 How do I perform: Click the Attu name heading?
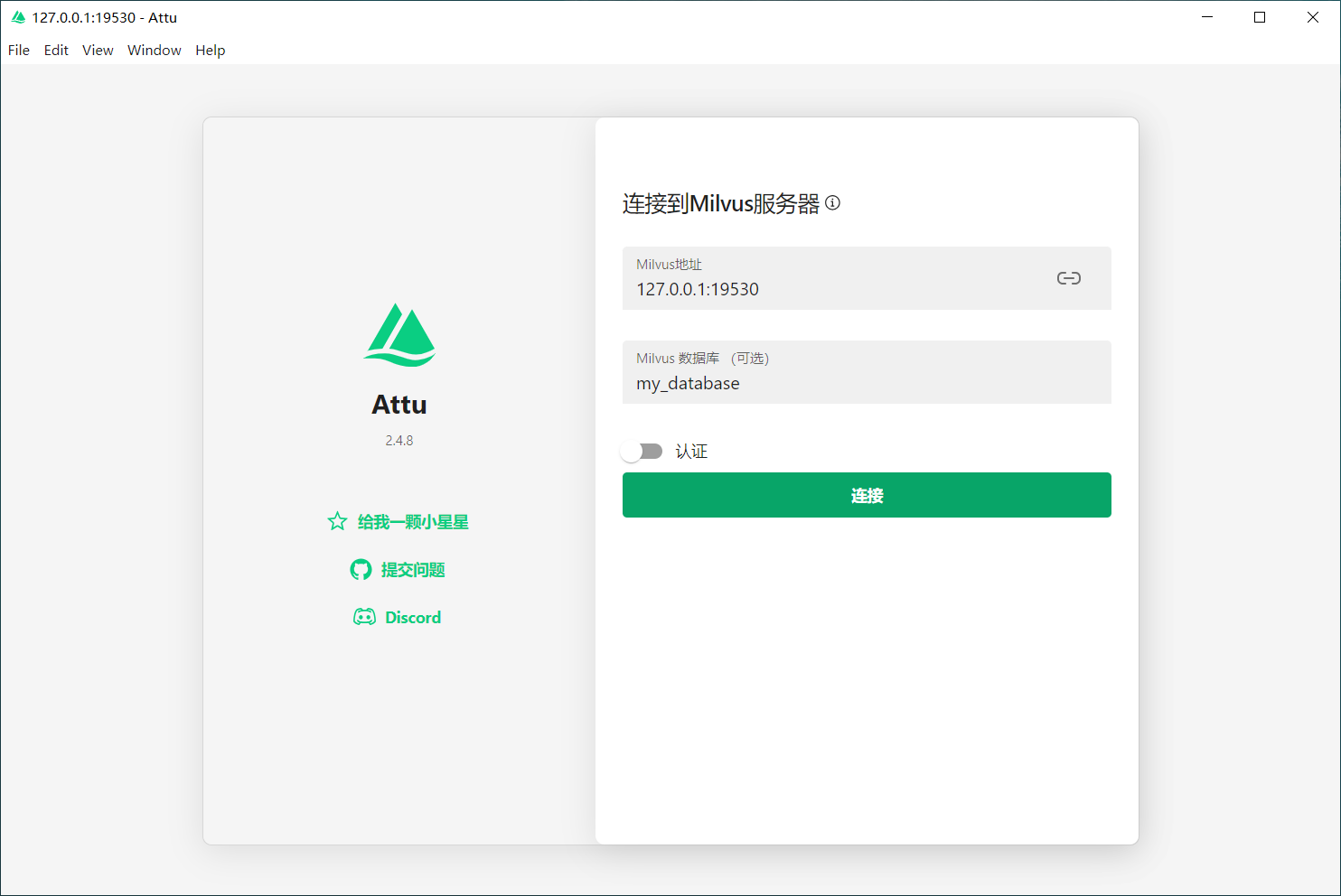click(399, 405)
